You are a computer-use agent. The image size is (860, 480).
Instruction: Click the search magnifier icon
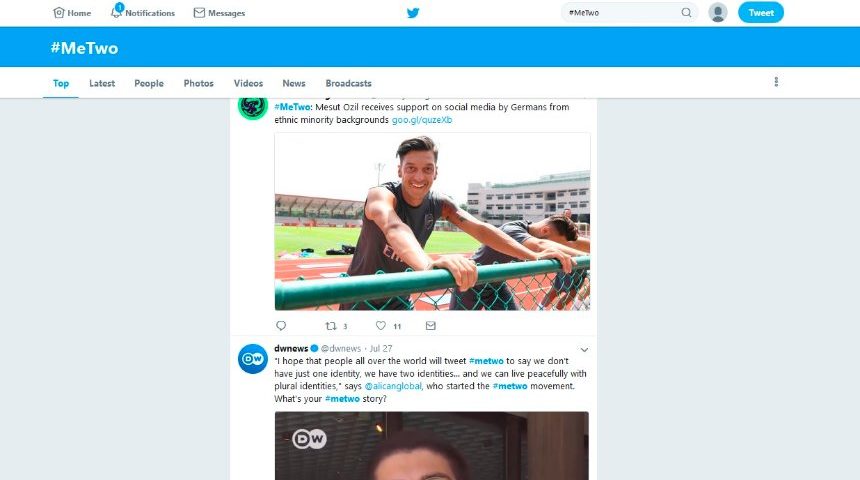[x=686, y=13]
